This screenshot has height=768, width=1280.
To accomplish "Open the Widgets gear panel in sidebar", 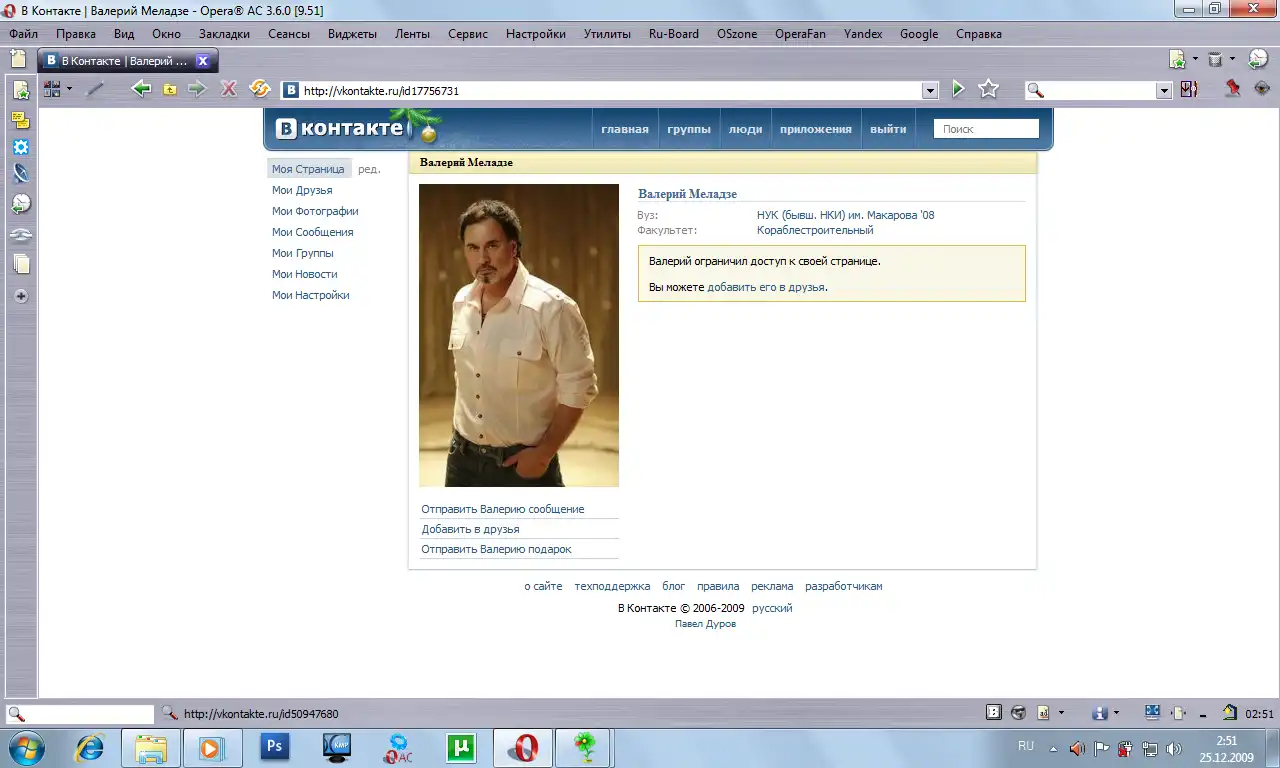I will tap(20, 147).
